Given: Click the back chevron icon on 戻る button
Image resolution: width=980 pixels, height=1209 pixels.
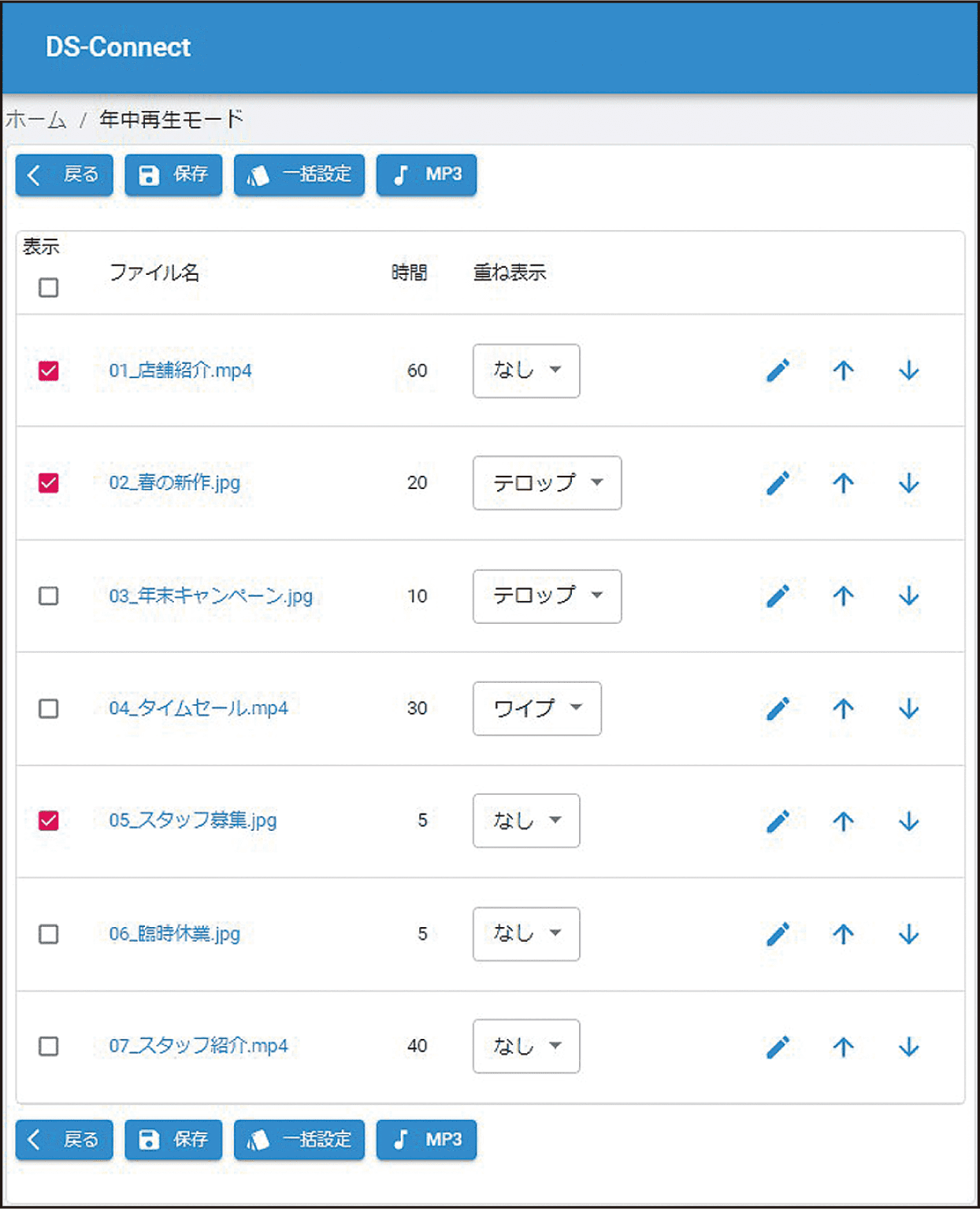Looking at the screenshot, I should [33, 174].
